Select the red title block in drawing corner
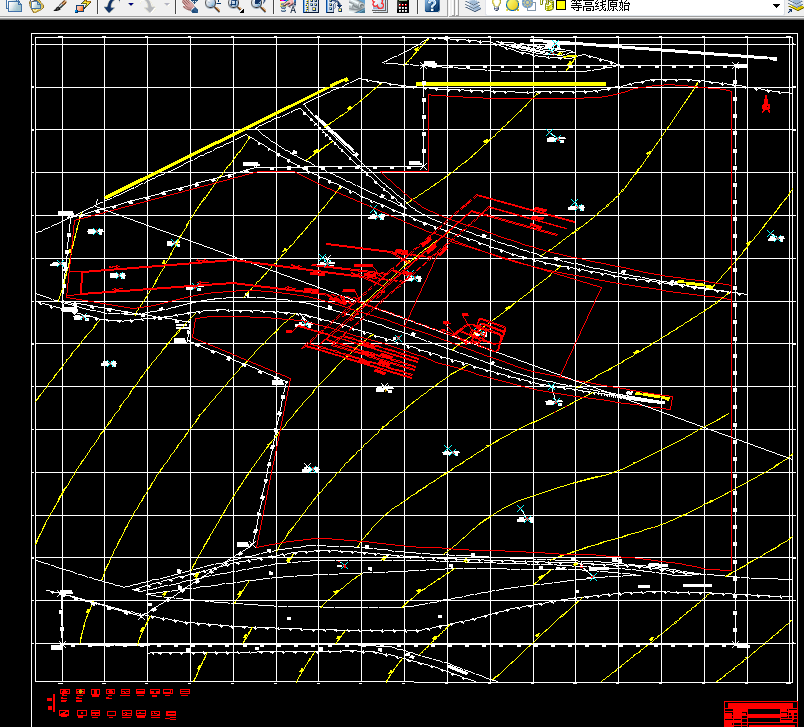Image resolution: width=804 pixels, height=727 pixels. point(761,714)
